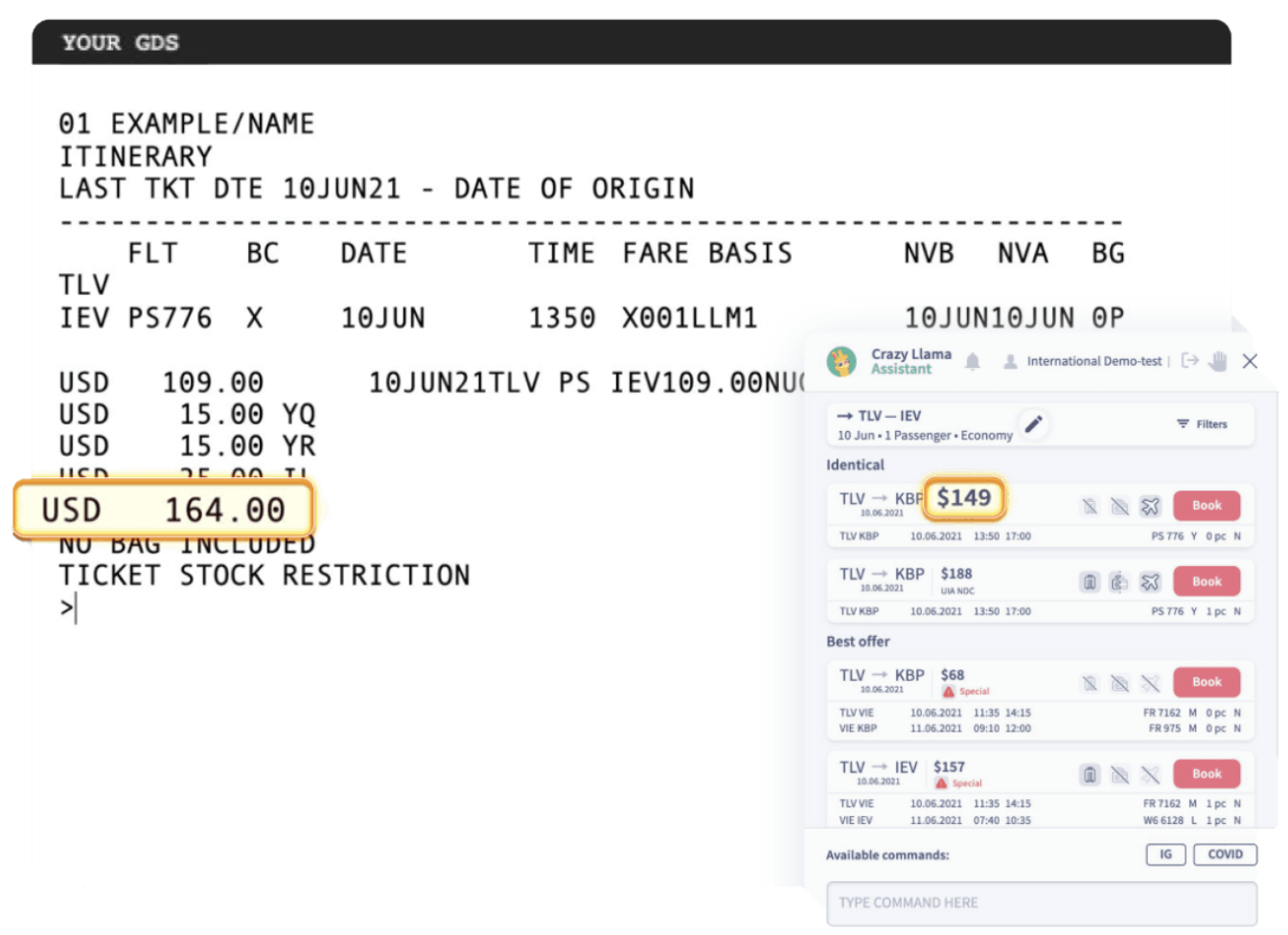Click no-refund icon on the $149 offer
This screenshot has height=935, width=1288.
(x=1119, y=506)
